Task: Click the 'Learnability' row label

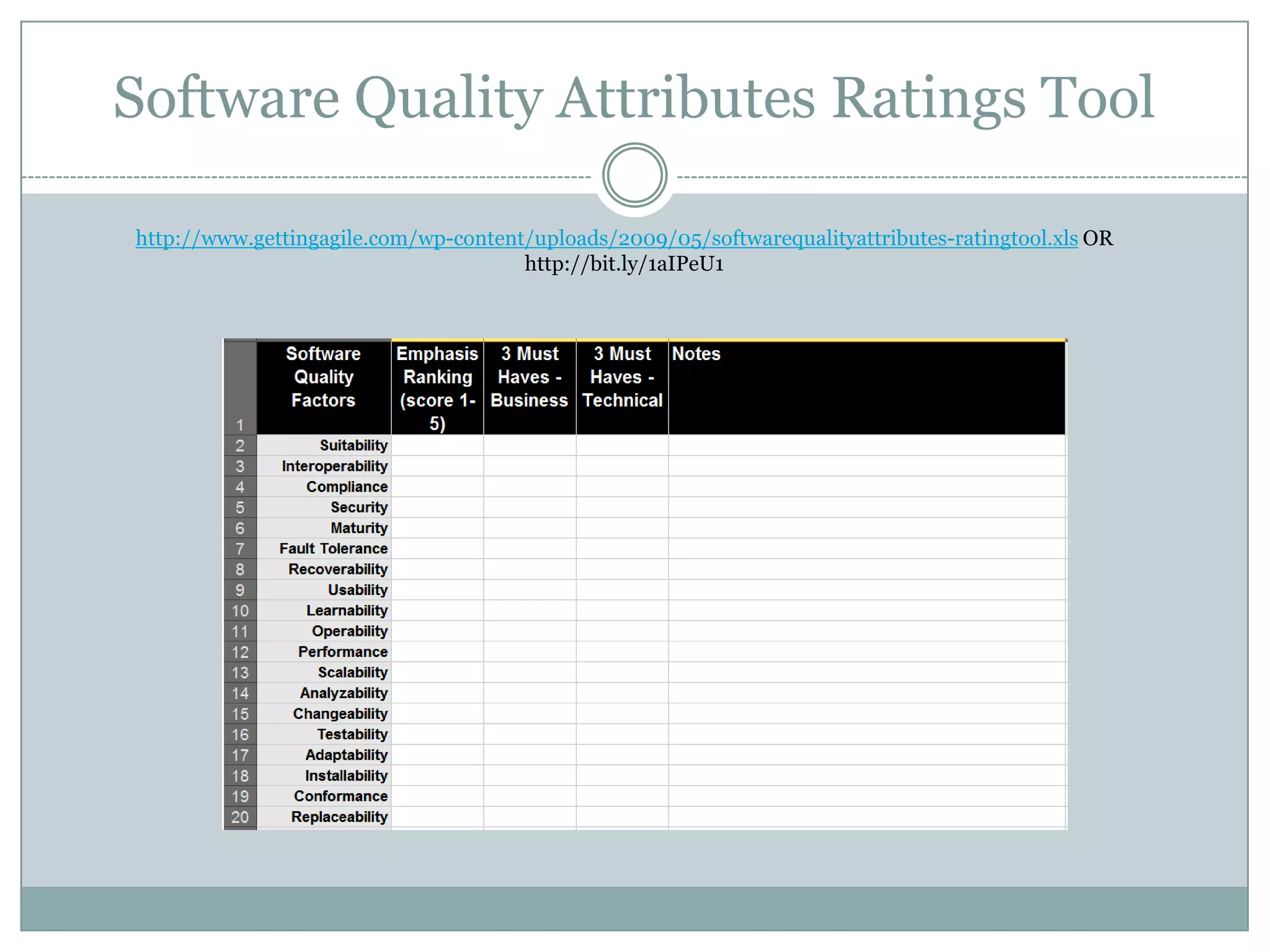Action: (x=347, y=610)
